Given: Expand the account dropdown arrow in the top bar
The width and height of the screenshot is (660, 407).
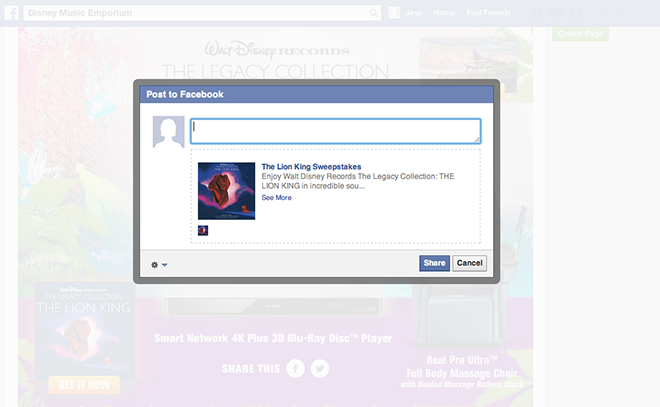Looking at the screenshot, I should 623,13.
